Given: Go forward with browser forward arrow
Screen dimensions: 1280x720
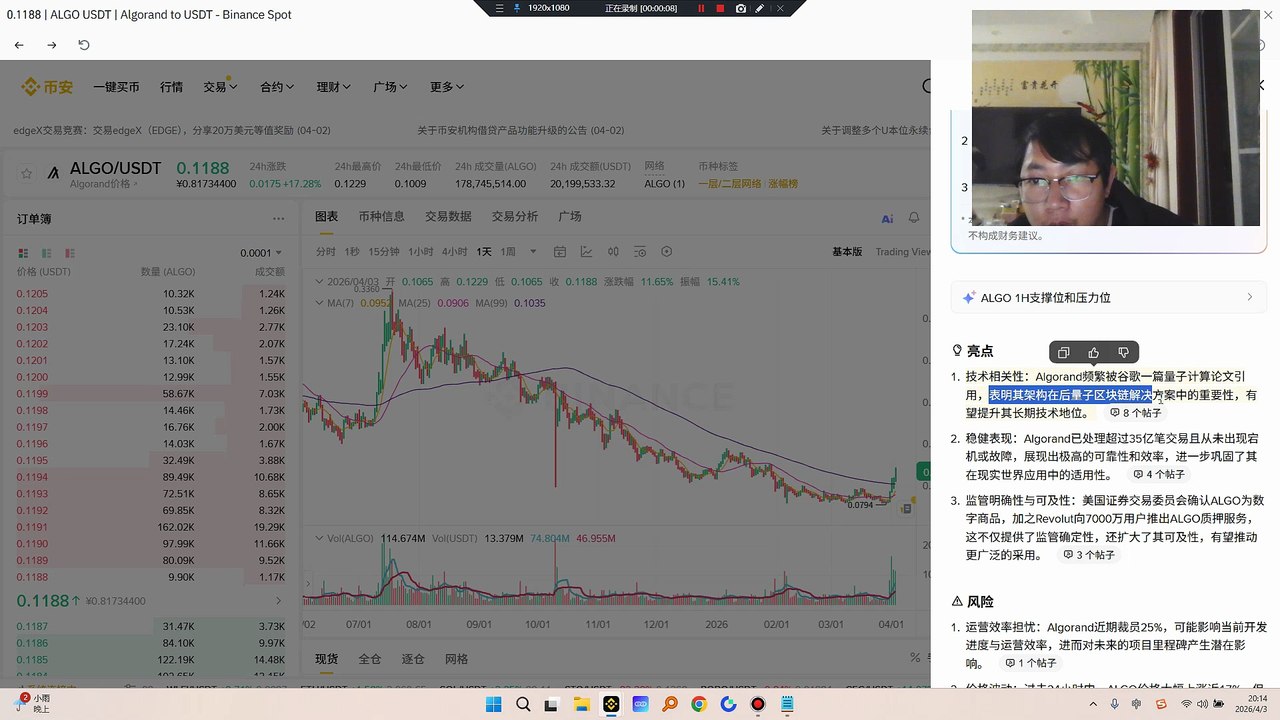Looking at the screenshot, I should click(x=51, y=45).
